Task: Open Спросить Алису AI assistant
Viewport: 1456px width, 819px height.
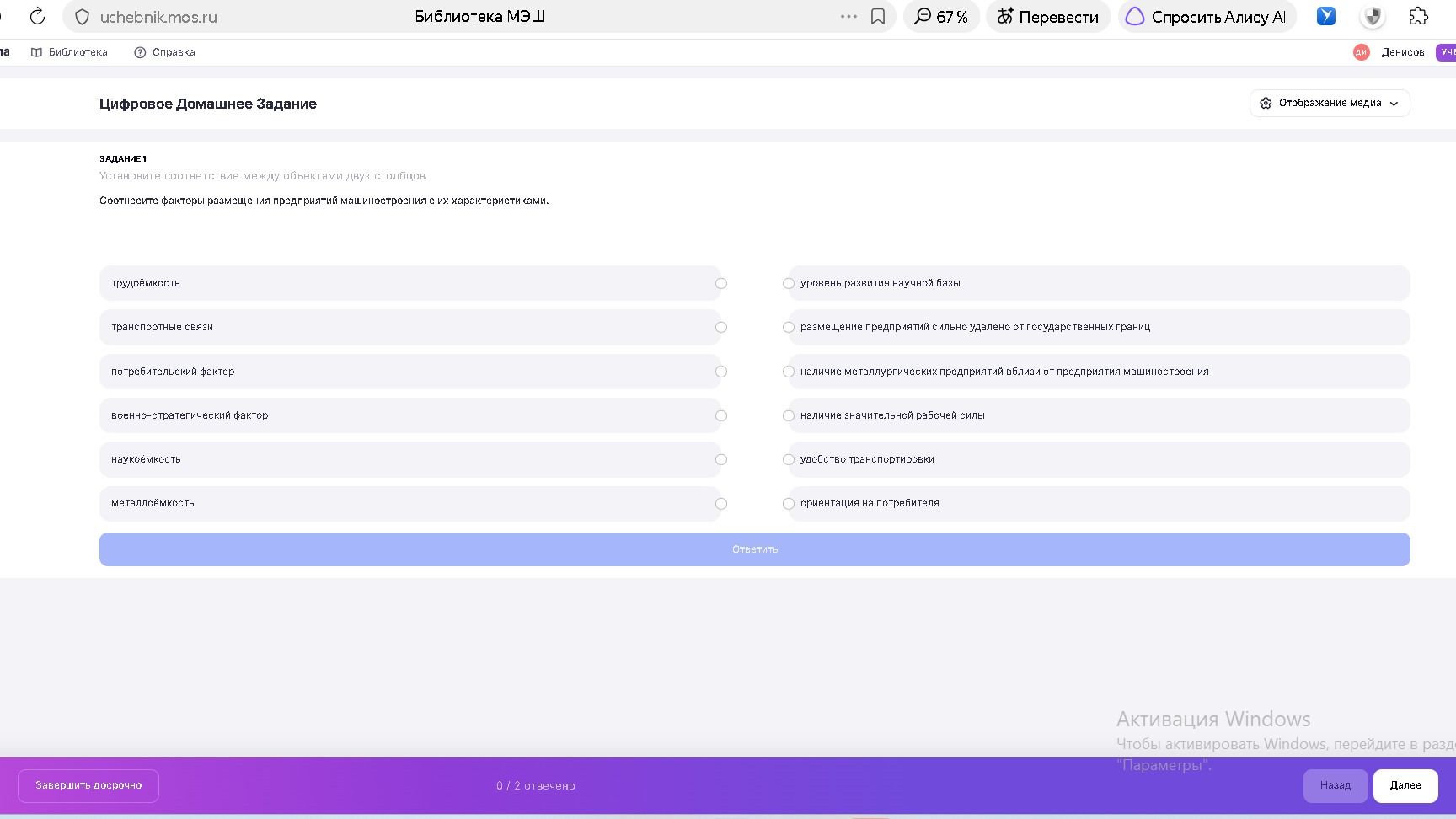Action: tap(1207, 17)
